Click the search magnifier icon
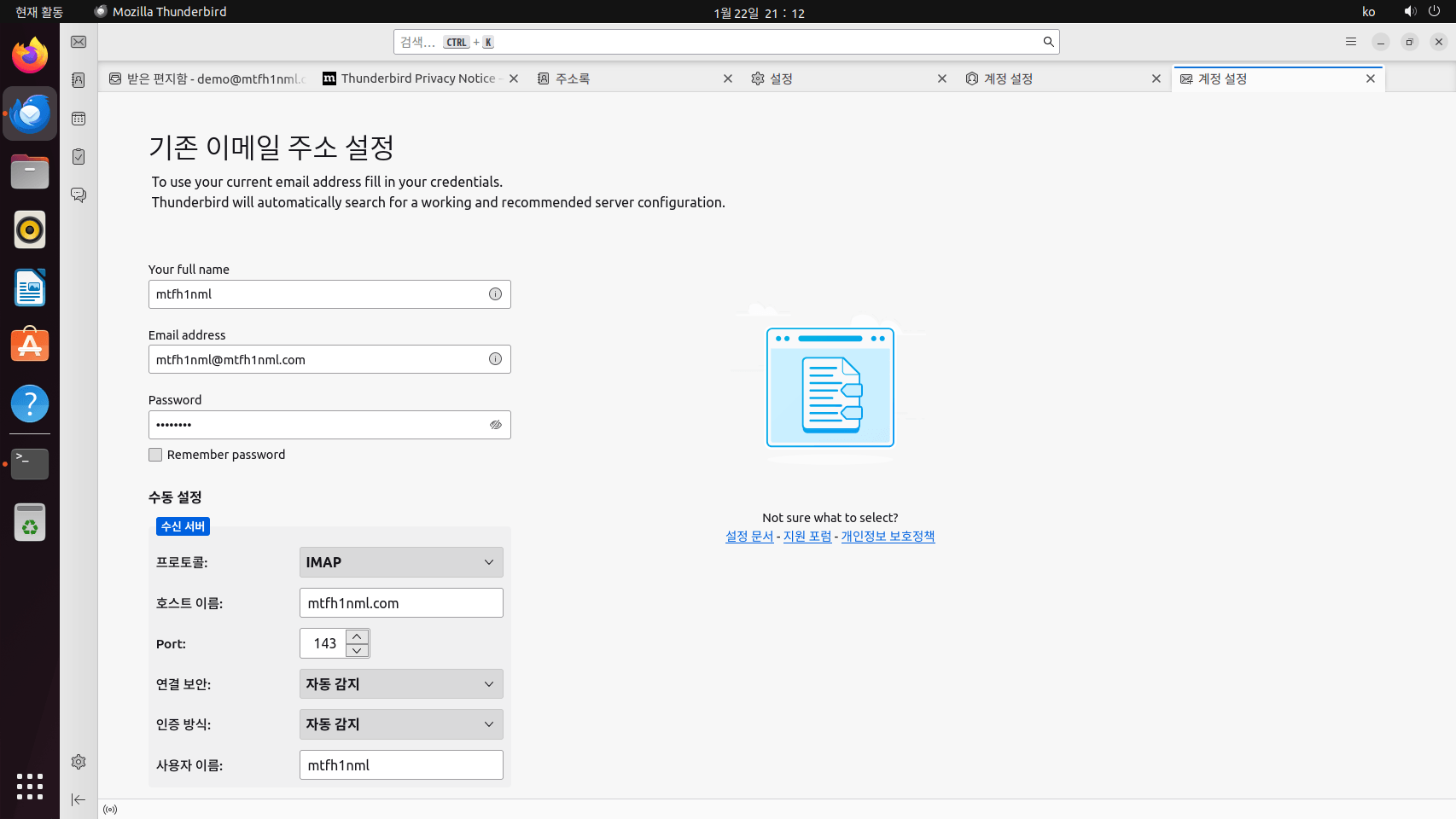 (1048, 42)
